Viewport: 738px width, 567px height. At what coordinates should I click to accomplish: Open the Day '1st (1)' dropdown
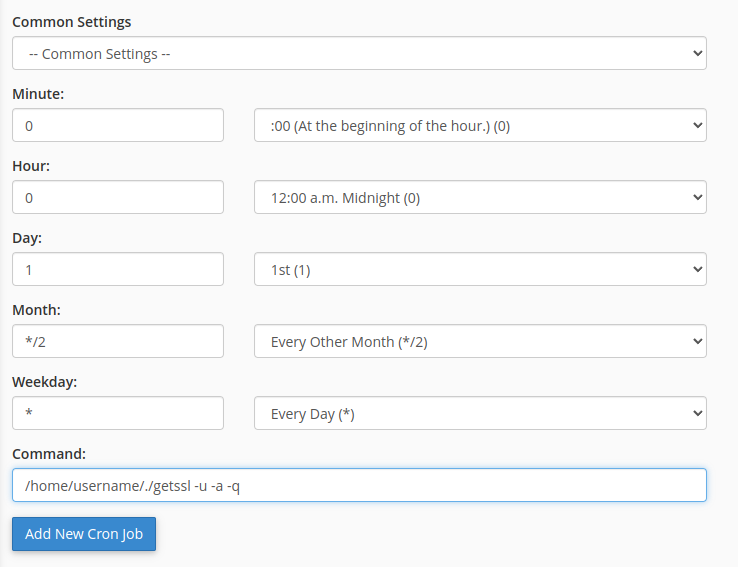tap(480, 269)
